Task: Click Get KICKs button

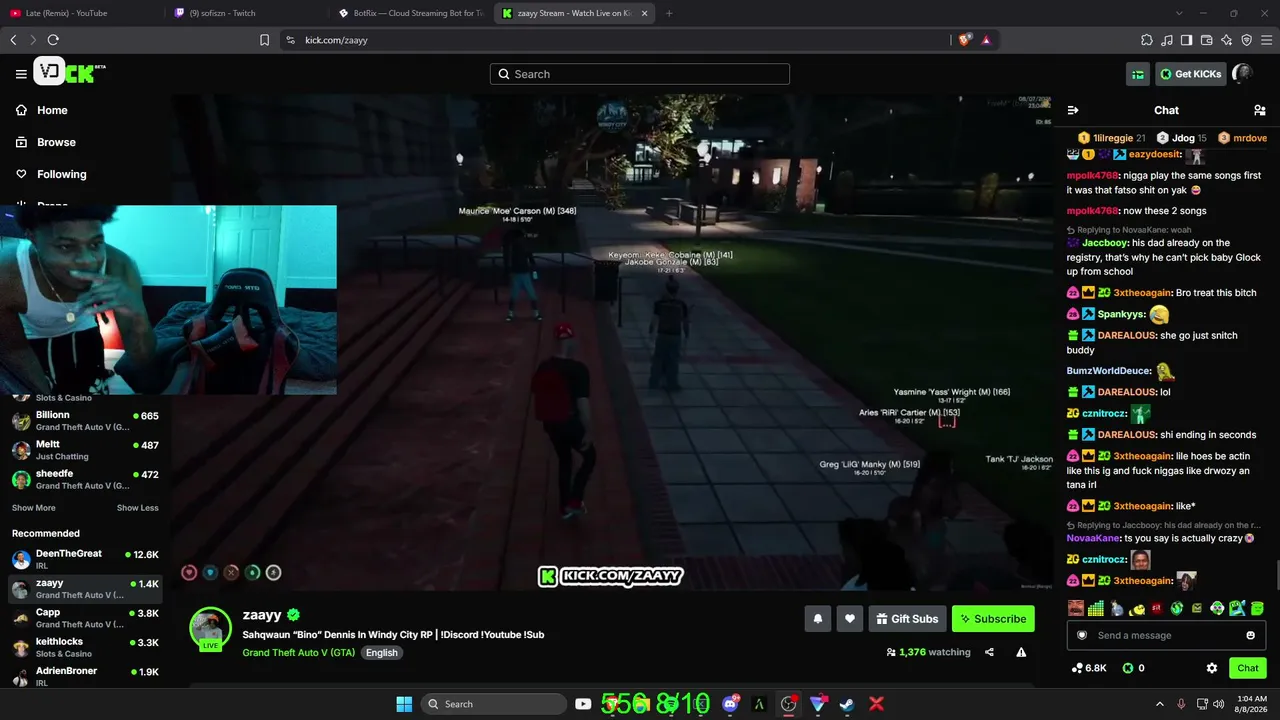Action: point(1190,74)
